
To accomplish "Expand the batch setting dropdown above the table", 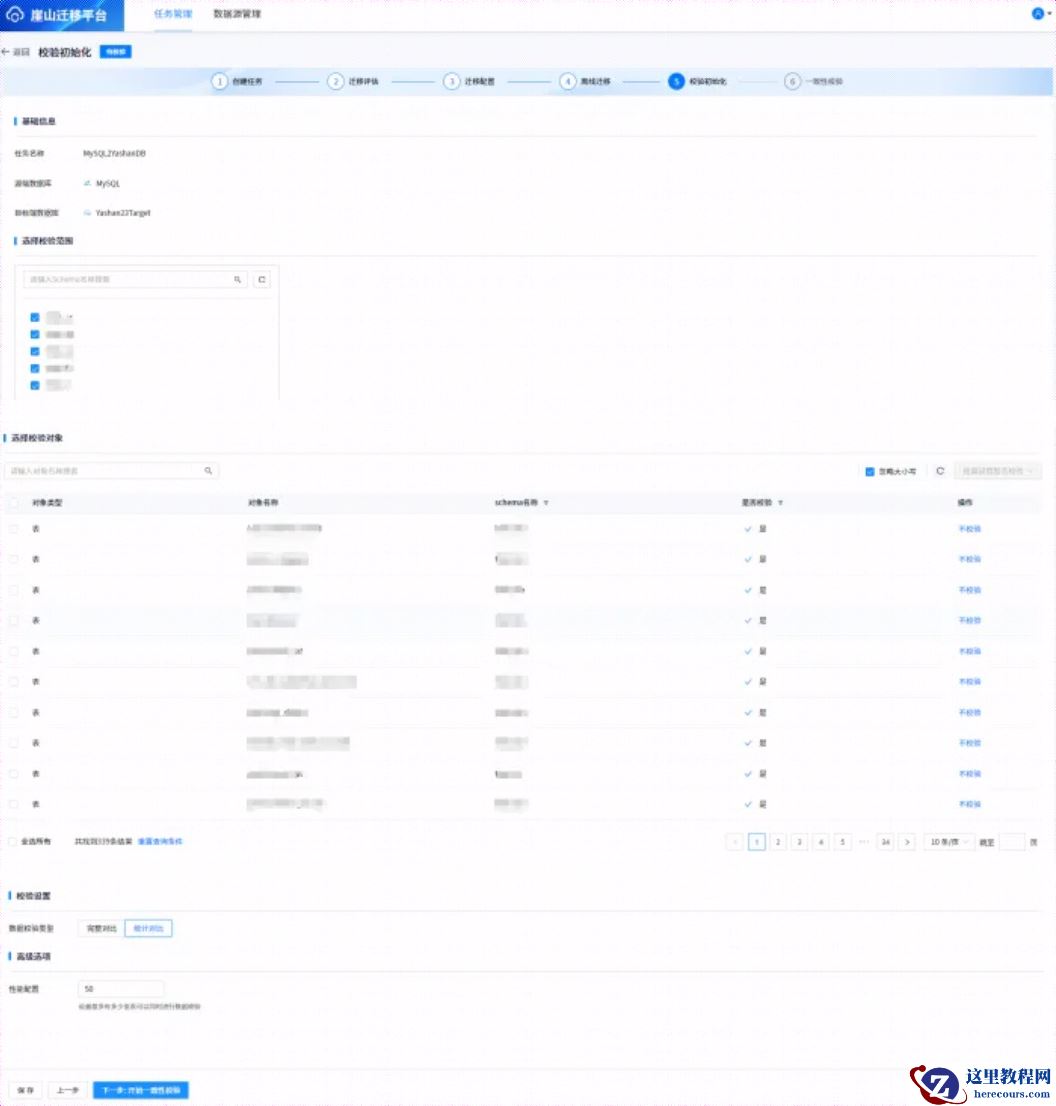I will pyautogui.click(x=998, y=471).
